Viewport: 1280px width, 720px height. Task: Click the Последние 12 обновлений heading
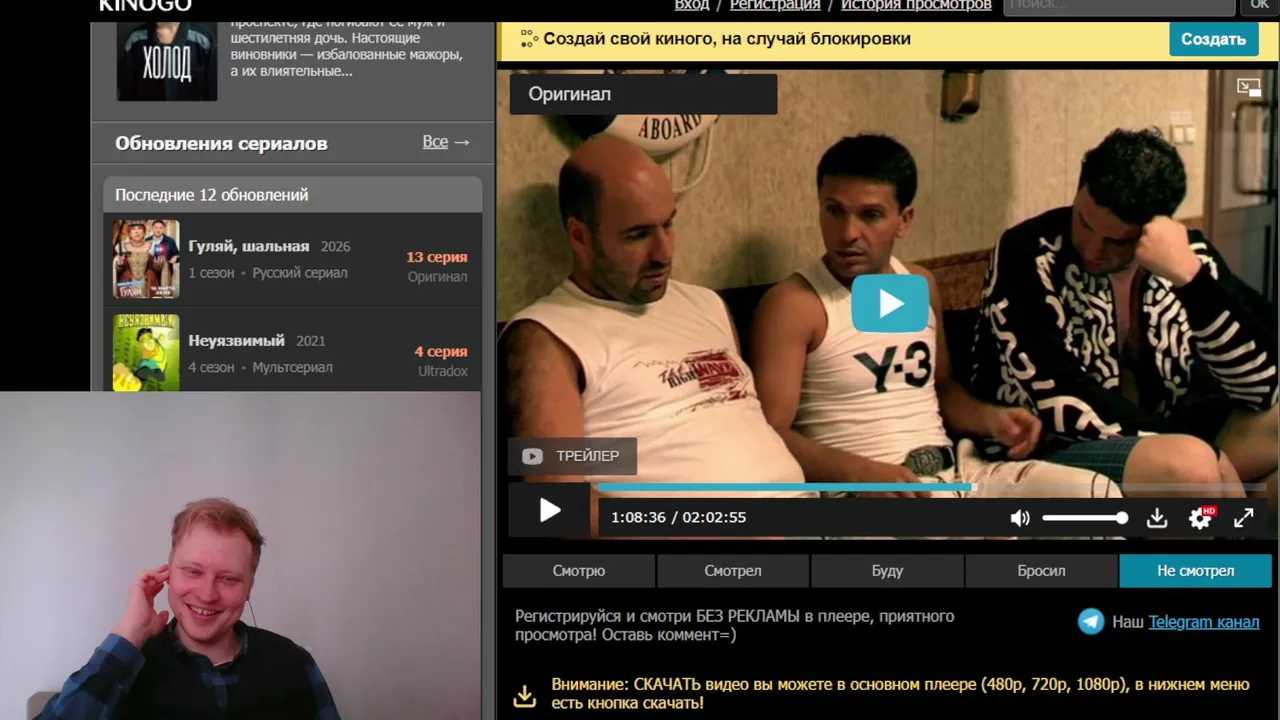coord(212,195)
